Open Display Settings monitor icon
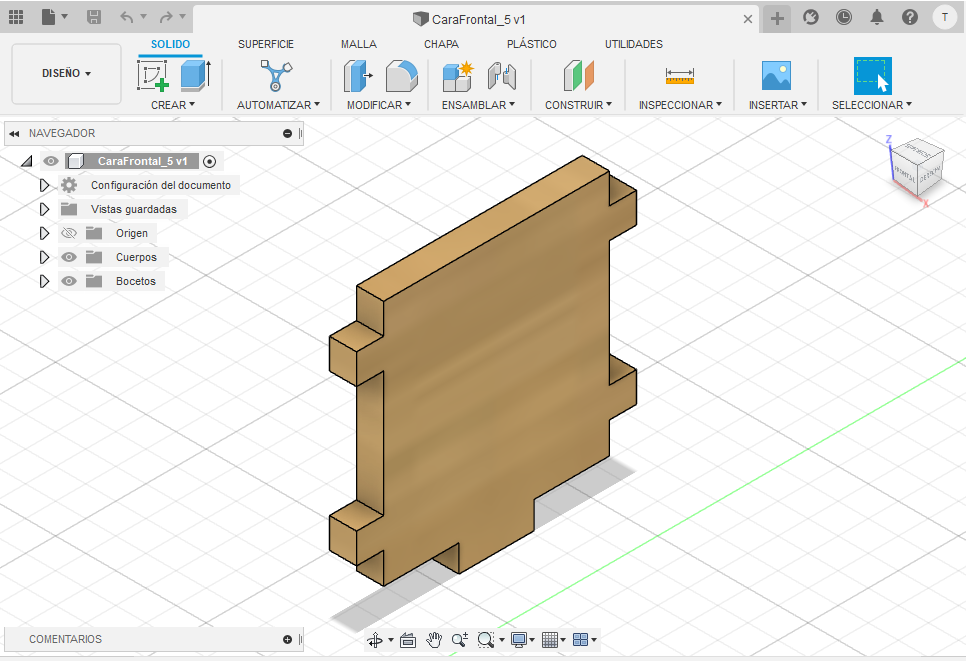 pyautogui.click(x=519, y=640)
